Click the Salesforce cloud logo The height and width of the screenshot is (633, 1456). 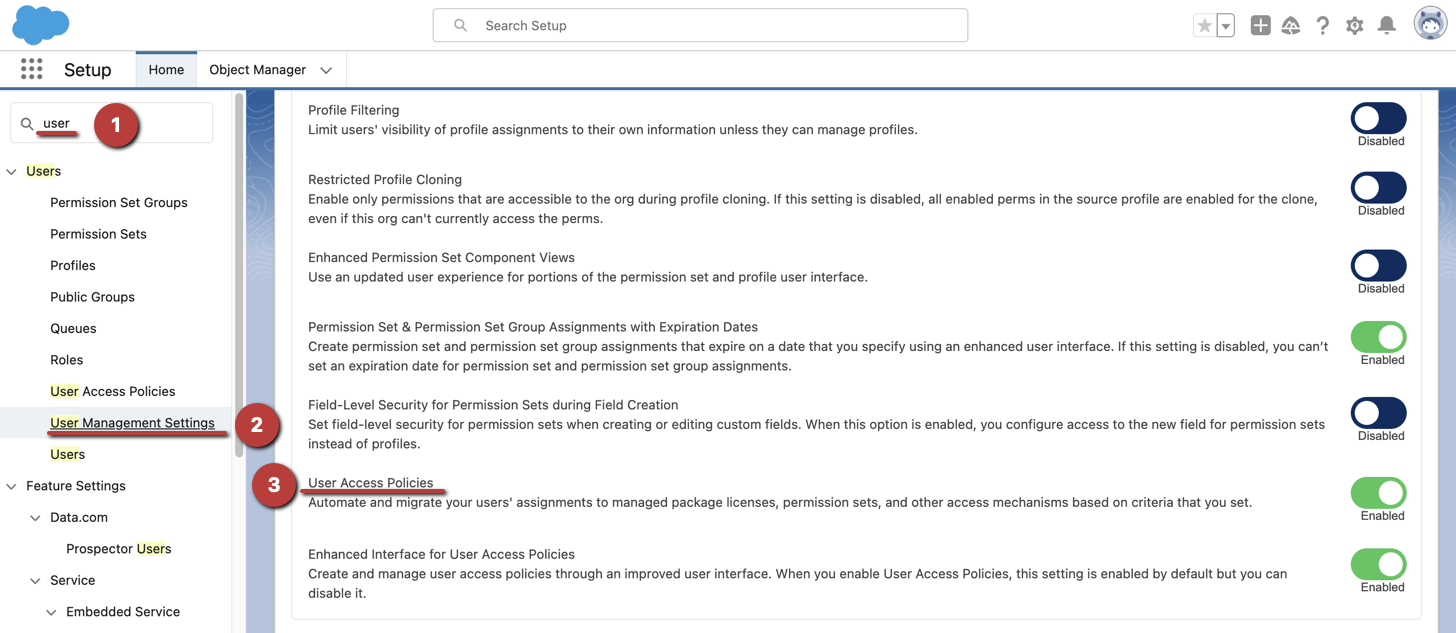(40, 24)
